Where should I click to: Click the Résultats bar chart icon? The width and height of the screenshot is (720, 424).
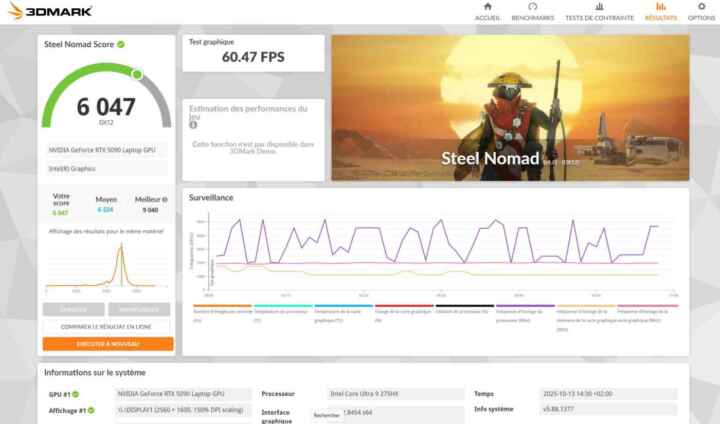661,7
